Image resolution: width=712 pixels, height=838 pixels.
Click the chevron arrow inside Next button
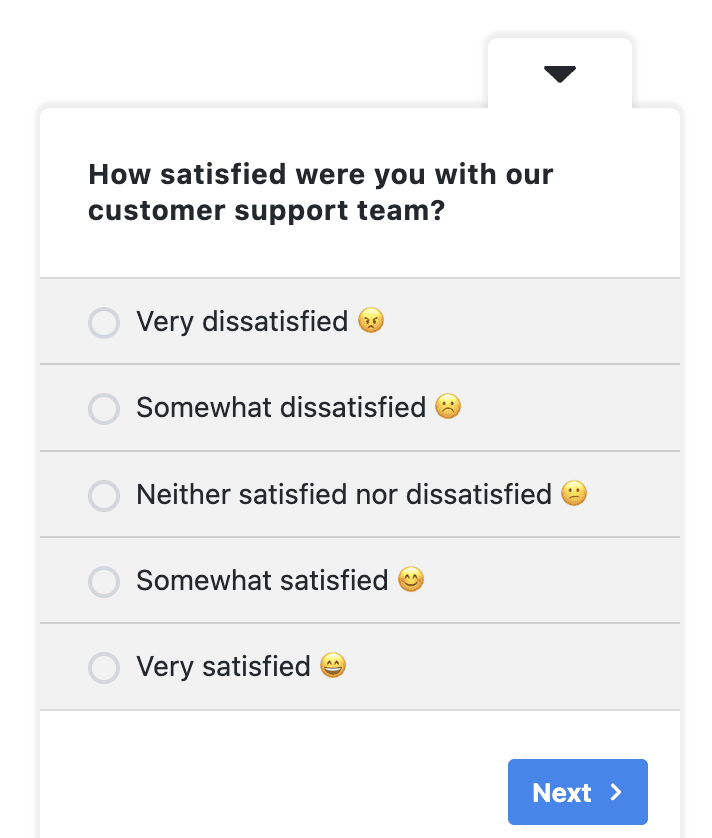tap(616, 792)
